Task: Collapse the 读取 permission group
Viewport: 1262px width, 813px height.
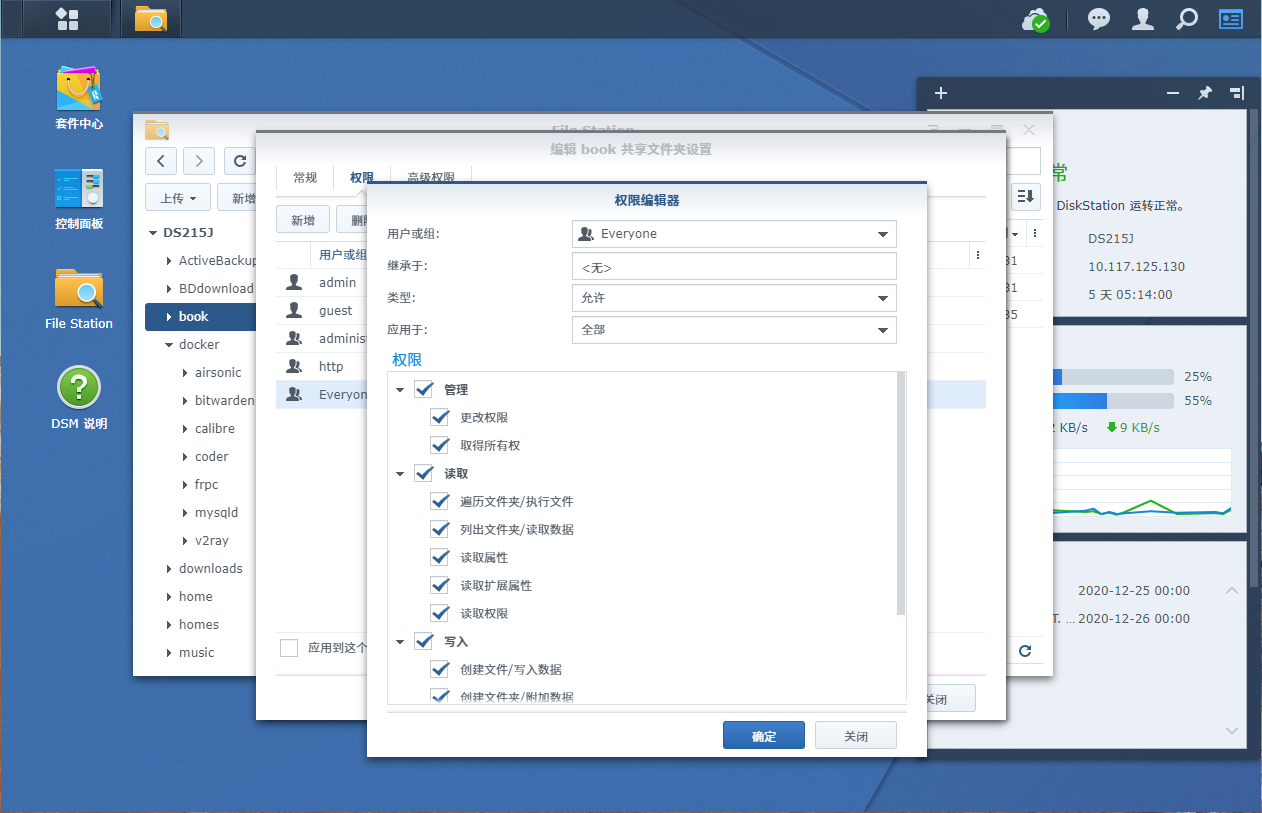Action: pyautogui.click(x=400, y=473)
